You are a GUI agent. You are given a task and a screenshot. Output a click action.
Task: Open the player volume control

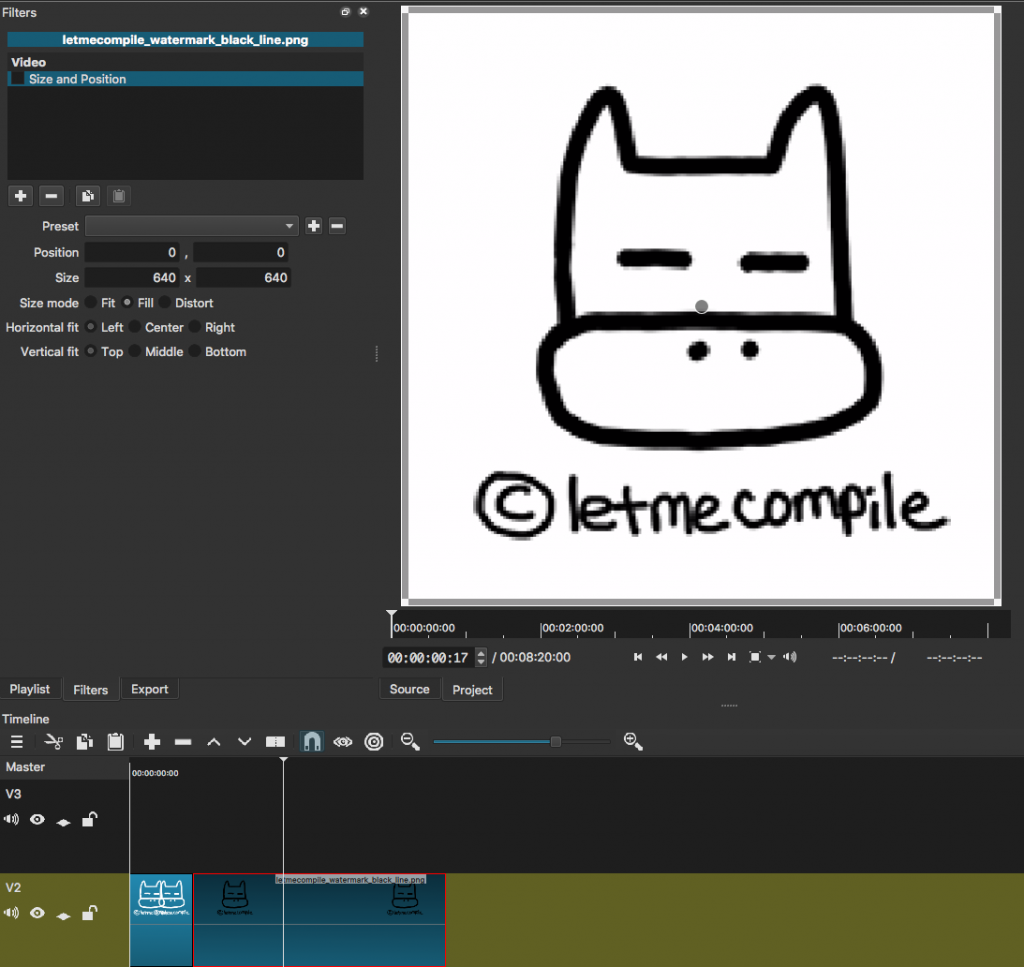point(790,657)
